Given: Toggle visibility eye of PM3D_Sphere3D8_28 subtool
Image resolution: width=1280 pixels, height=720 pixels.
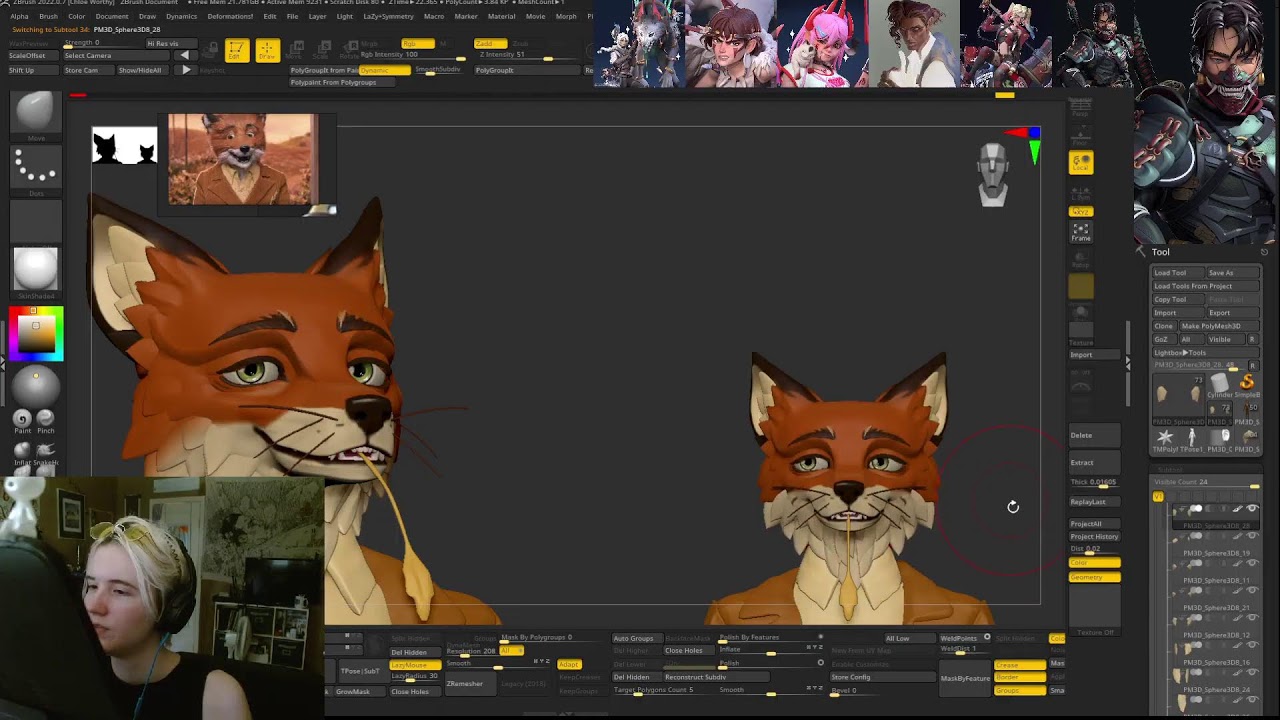Looking at the screenshot, I should pyautogui.click(x=1252, y=509).
